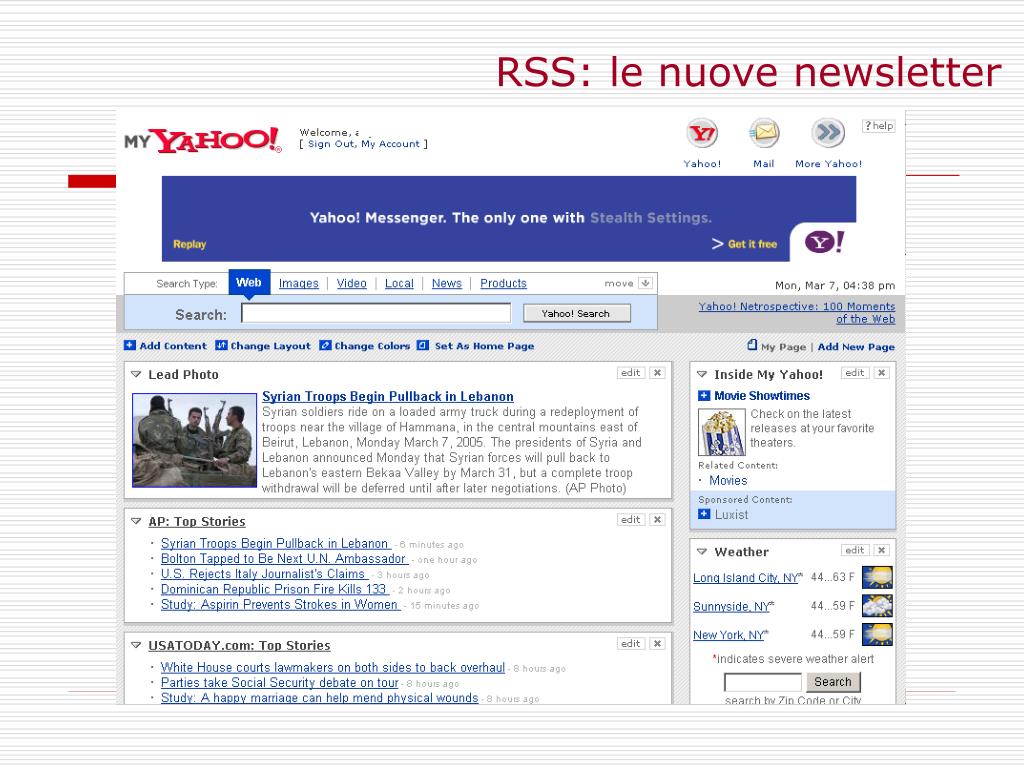Image resolution: width=1024 pixels, height=768 pixels.
Task: Open U.S. Rejects Italy Journalist's Claims
Action: point(263,574)
